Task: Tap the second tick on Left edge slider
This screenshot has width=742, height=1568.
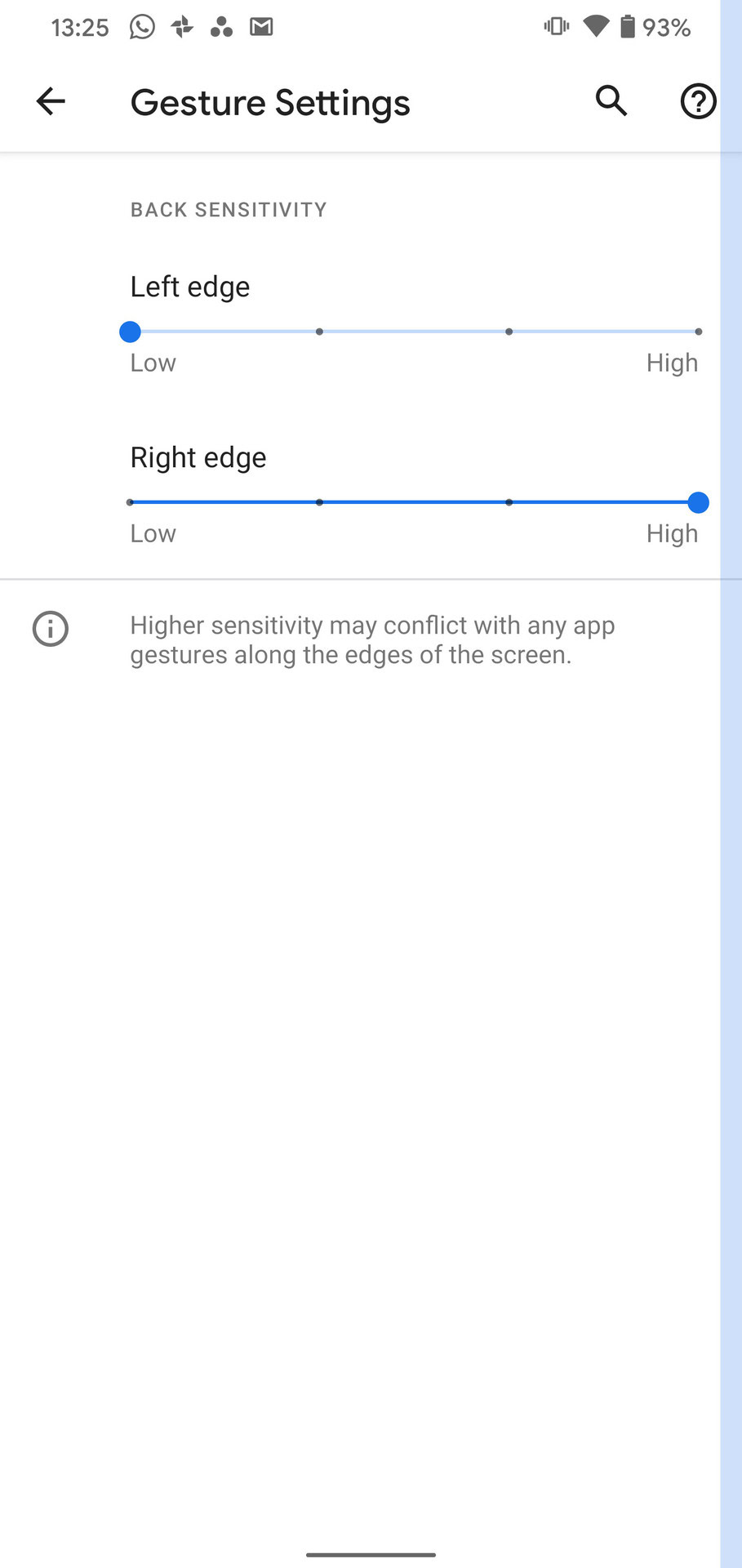Action: coord(319,332)
